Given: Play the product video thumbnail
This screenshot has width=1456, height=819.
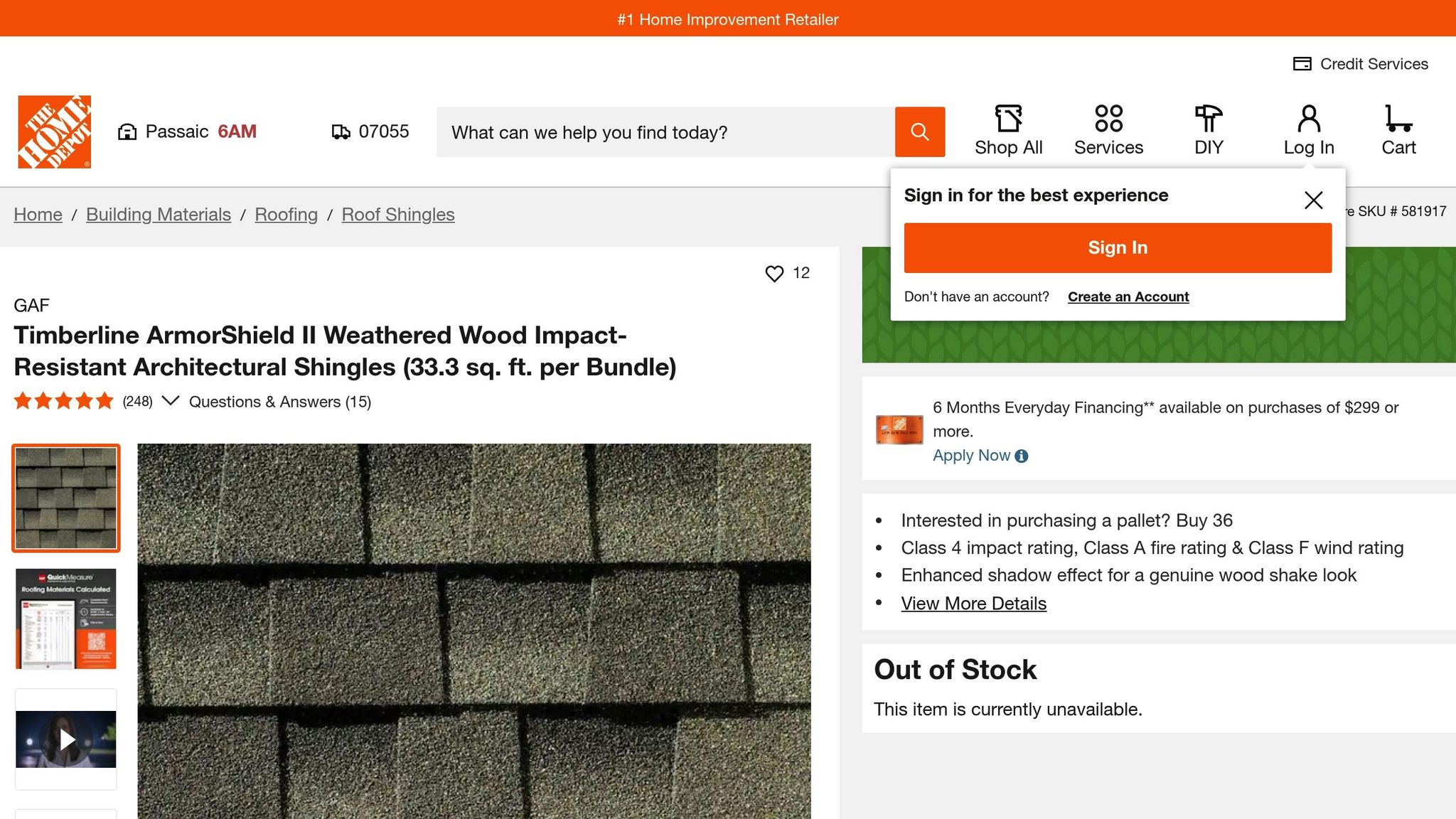Looking at the screenshot, I should [x=66, y=739].
